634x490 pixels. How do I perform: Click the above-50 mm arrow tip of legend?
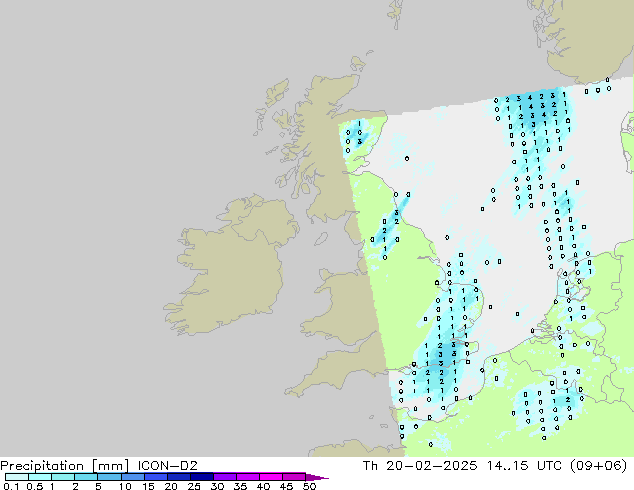tap(317, 477)
